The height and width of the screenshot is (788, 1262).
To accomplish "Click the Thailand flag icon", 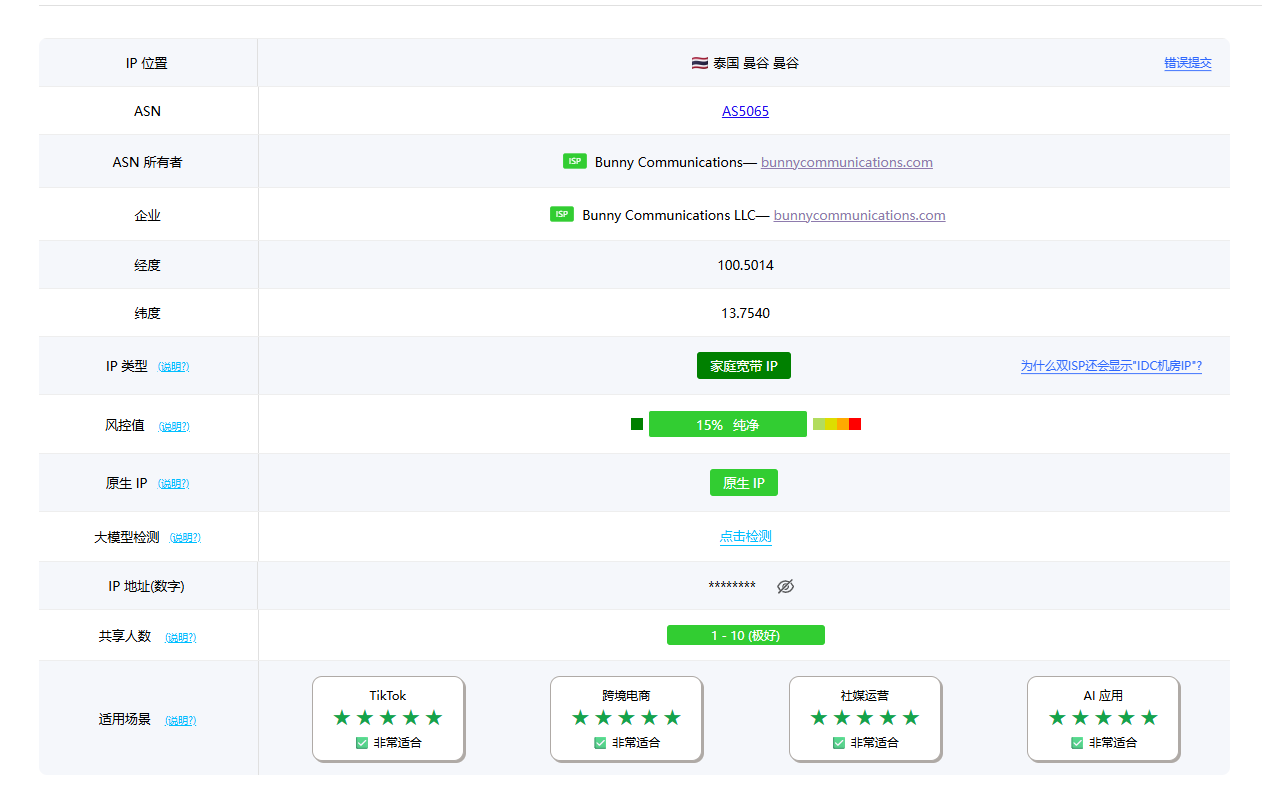I will coord(700,63).
